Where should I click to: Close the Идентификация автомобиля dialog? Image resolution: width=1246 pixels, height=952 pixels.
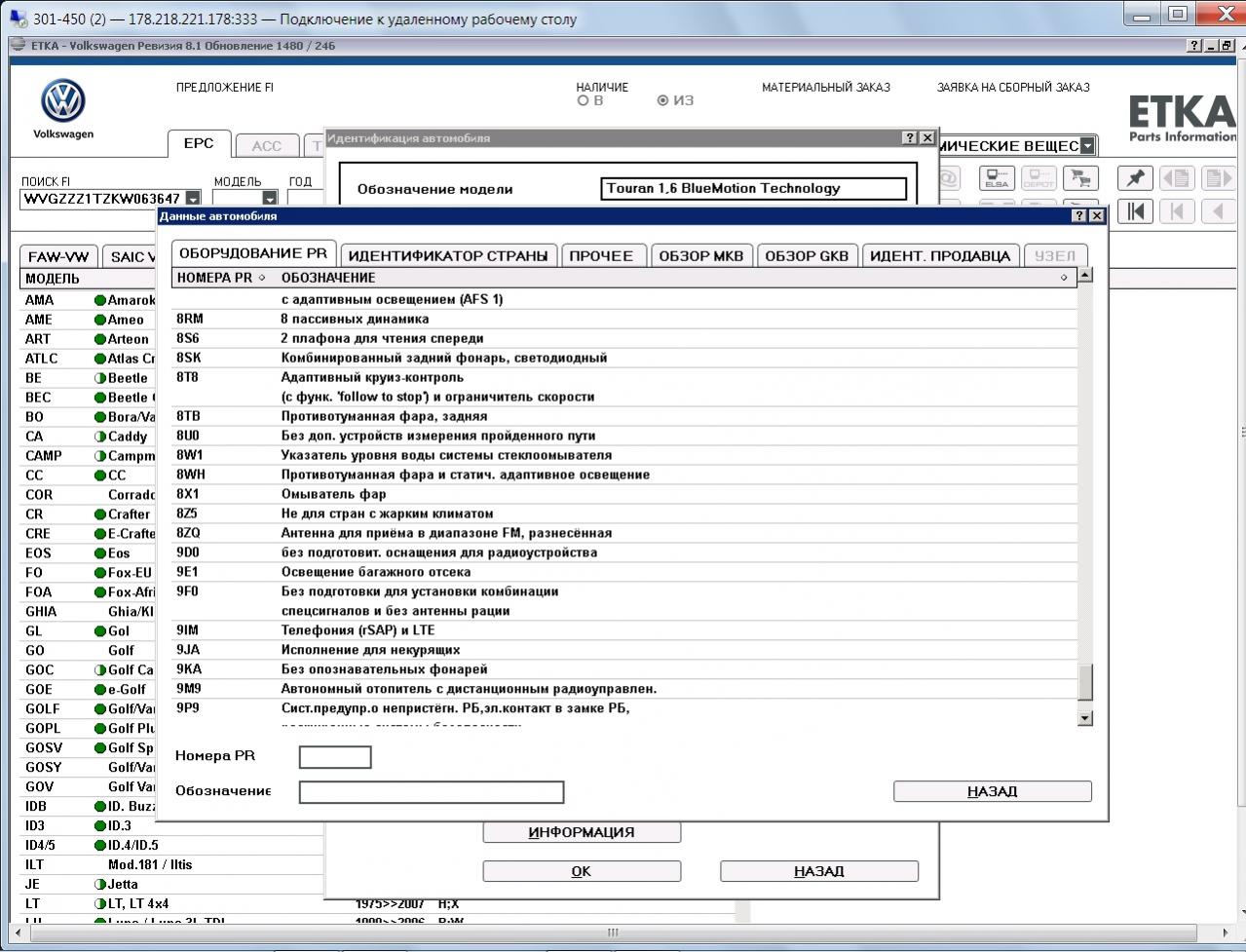click(927, 138)
